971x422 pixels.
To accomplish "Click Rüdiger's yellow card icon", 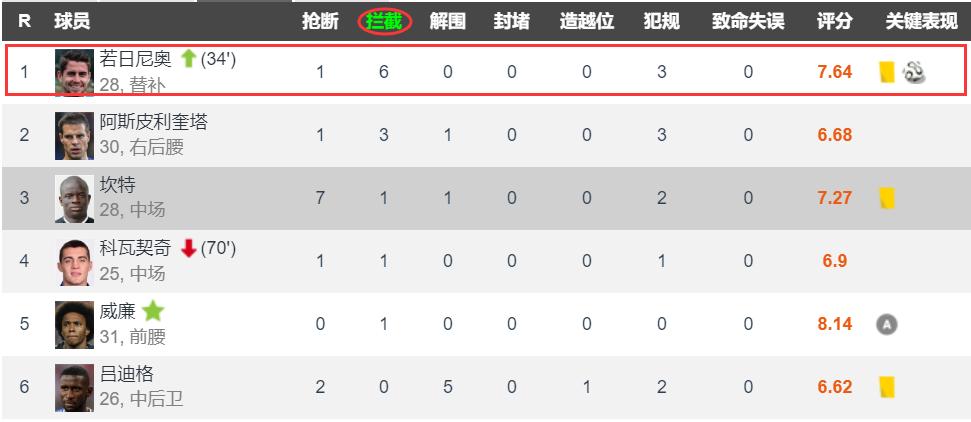I will click(x=886, y=386).
